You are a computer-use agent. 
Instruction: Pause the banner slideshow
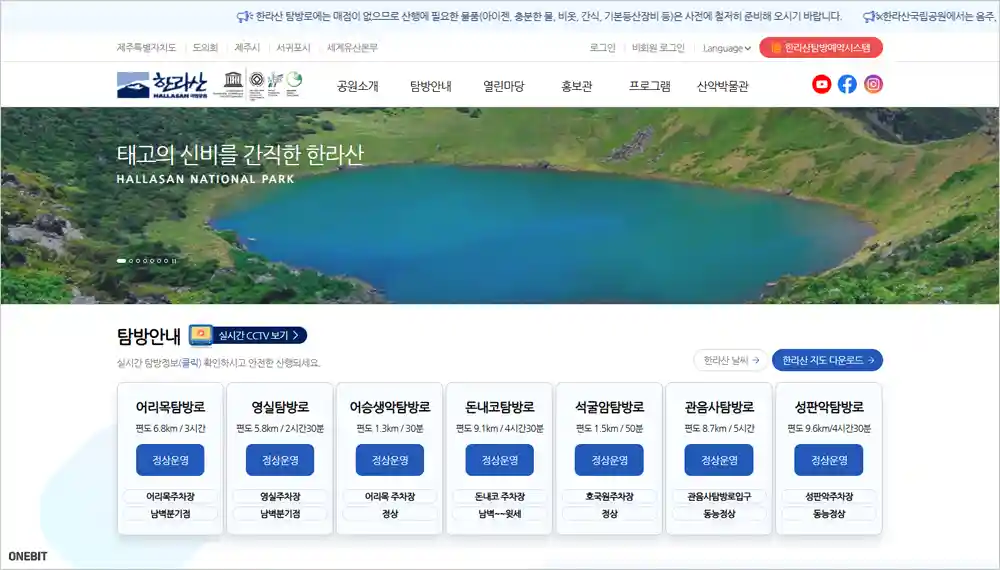click(x=174, y=261)
